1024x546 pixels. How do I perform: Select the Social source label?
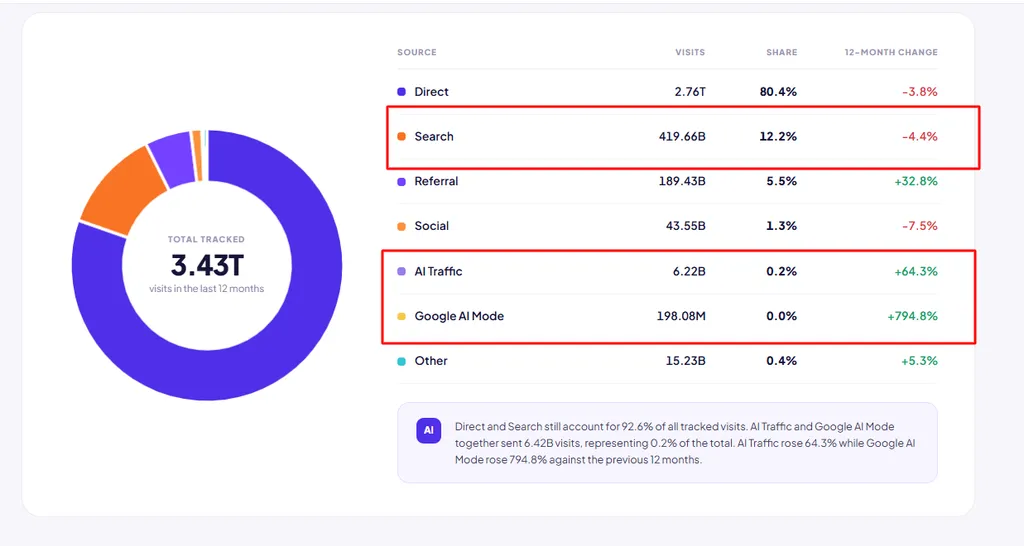point(432,226)
